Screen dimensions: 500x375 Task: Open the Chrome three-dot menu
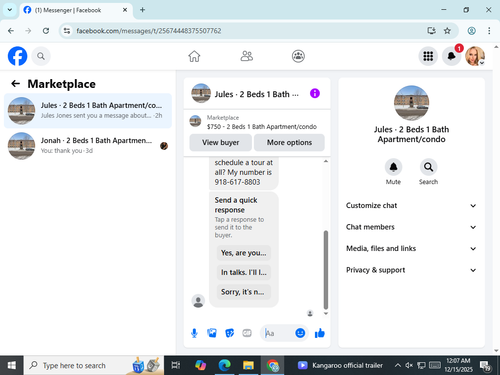(x=489, y=31)
